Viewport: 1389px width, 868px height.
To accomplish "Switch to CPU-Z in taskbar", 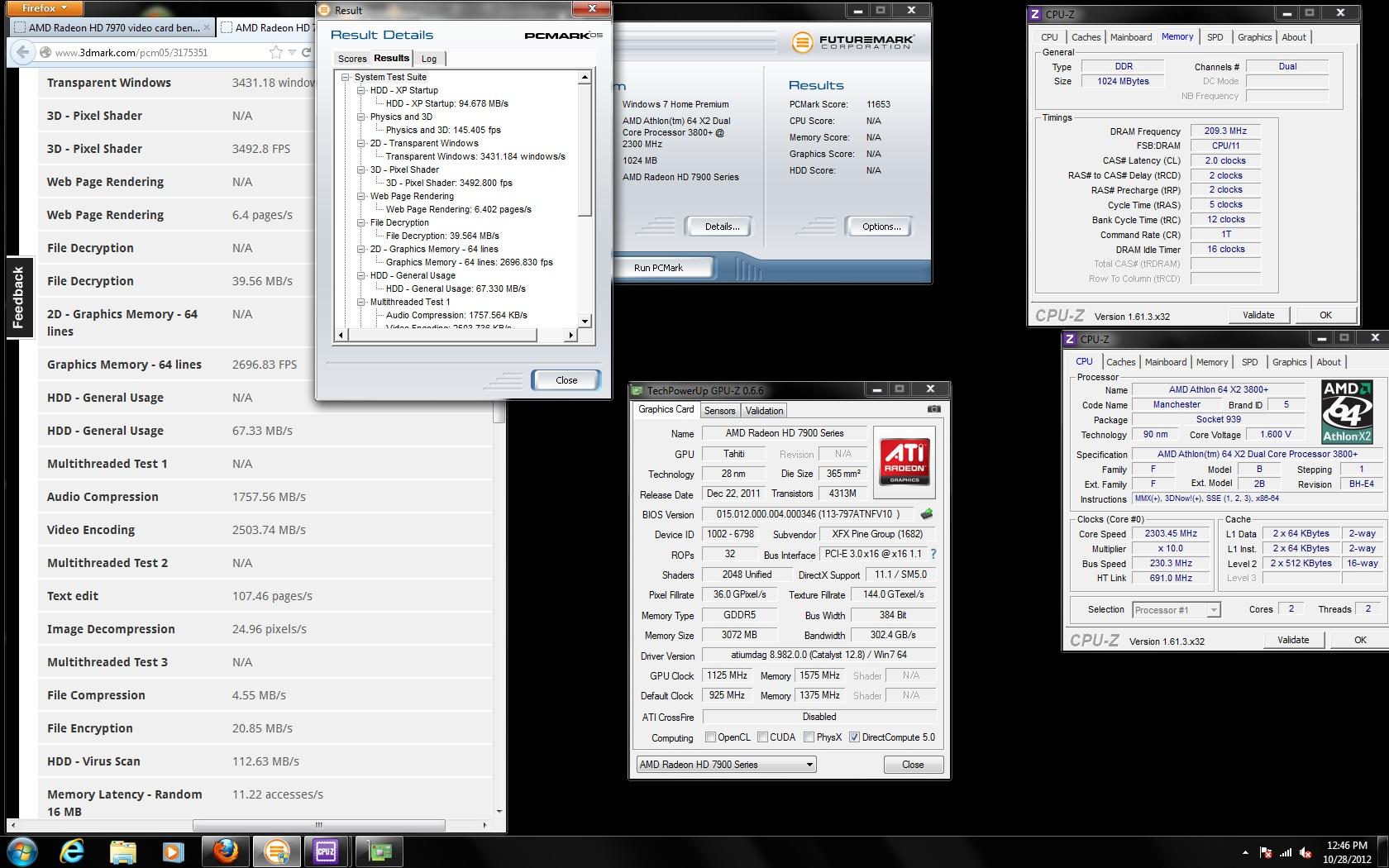I will point(327,851).
